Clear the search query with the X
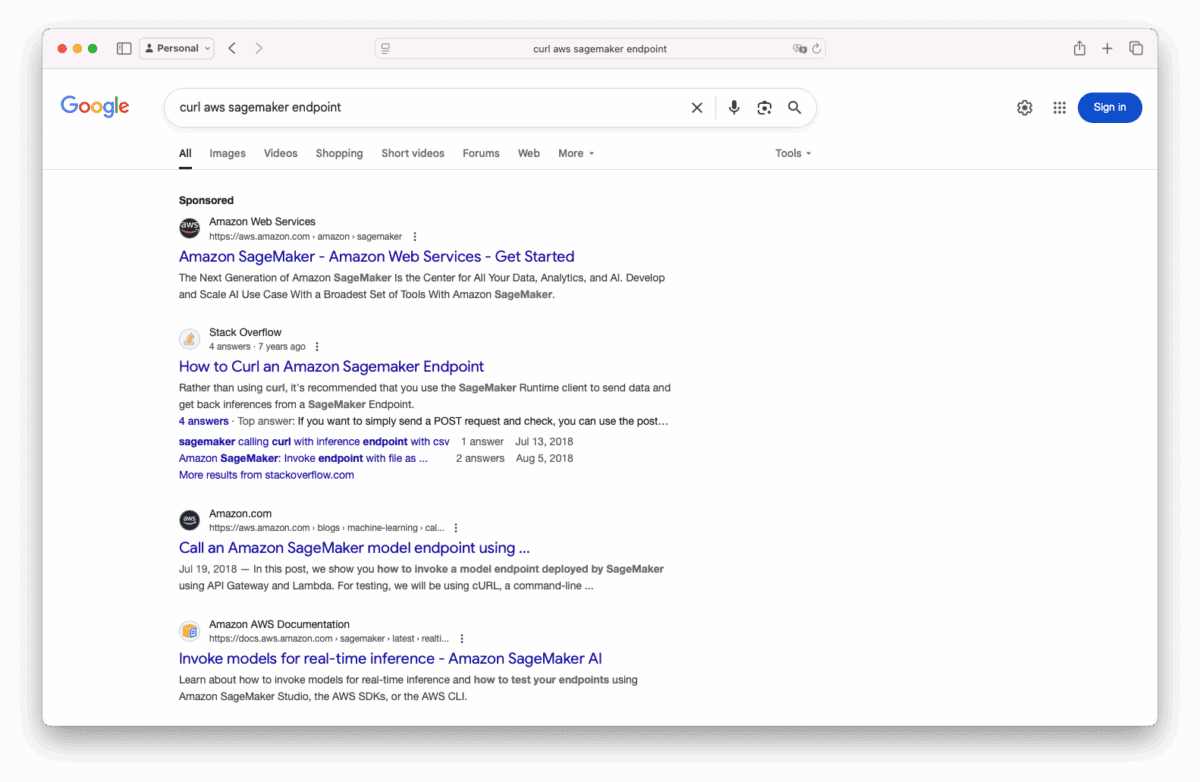The height and width of the screenshot is (782, 1200). coord(697,107)
